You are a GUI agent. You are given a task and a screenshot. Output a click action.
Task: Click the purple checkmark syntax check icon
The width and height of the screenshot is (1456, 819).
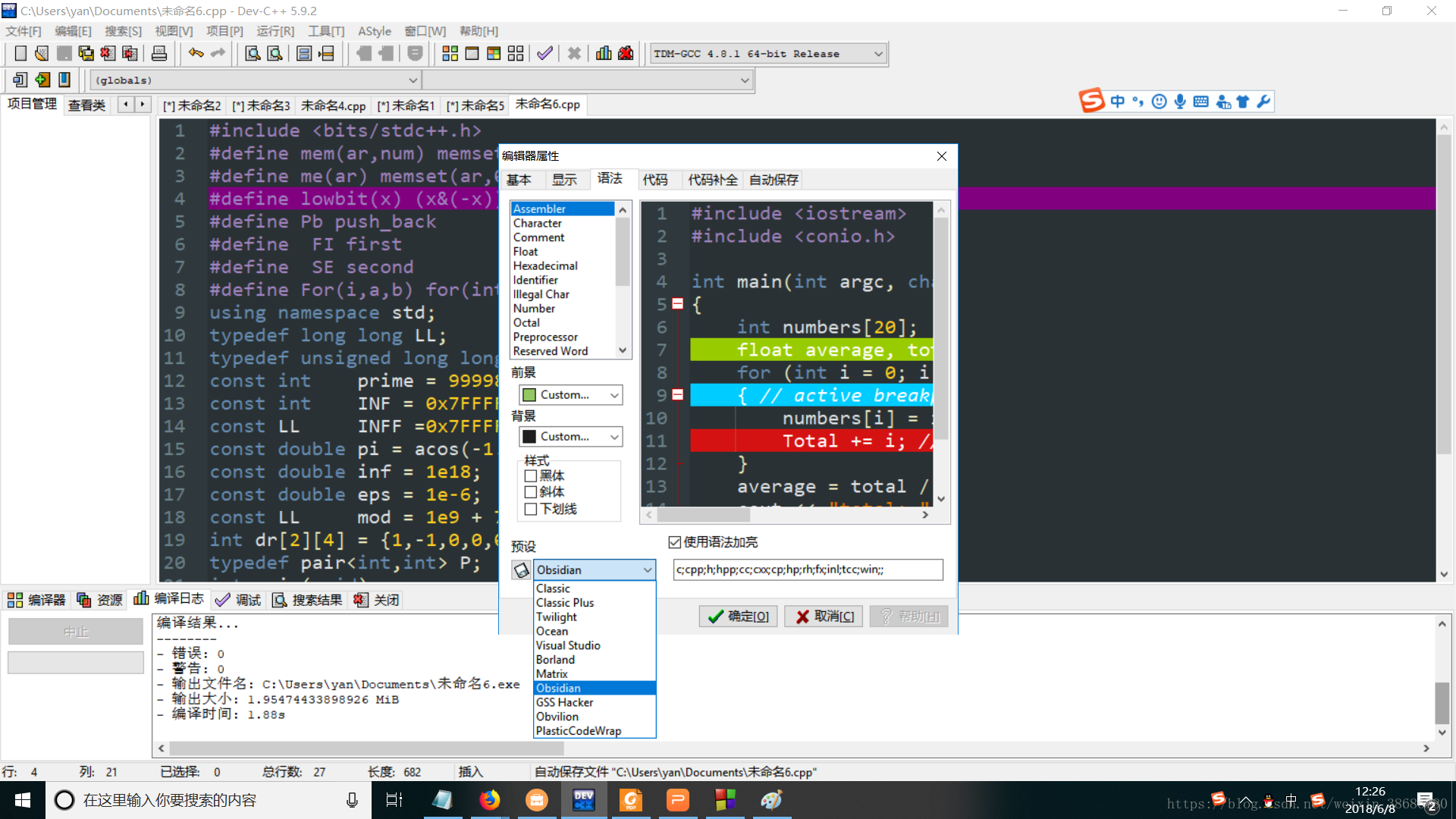tap(544, 53)
